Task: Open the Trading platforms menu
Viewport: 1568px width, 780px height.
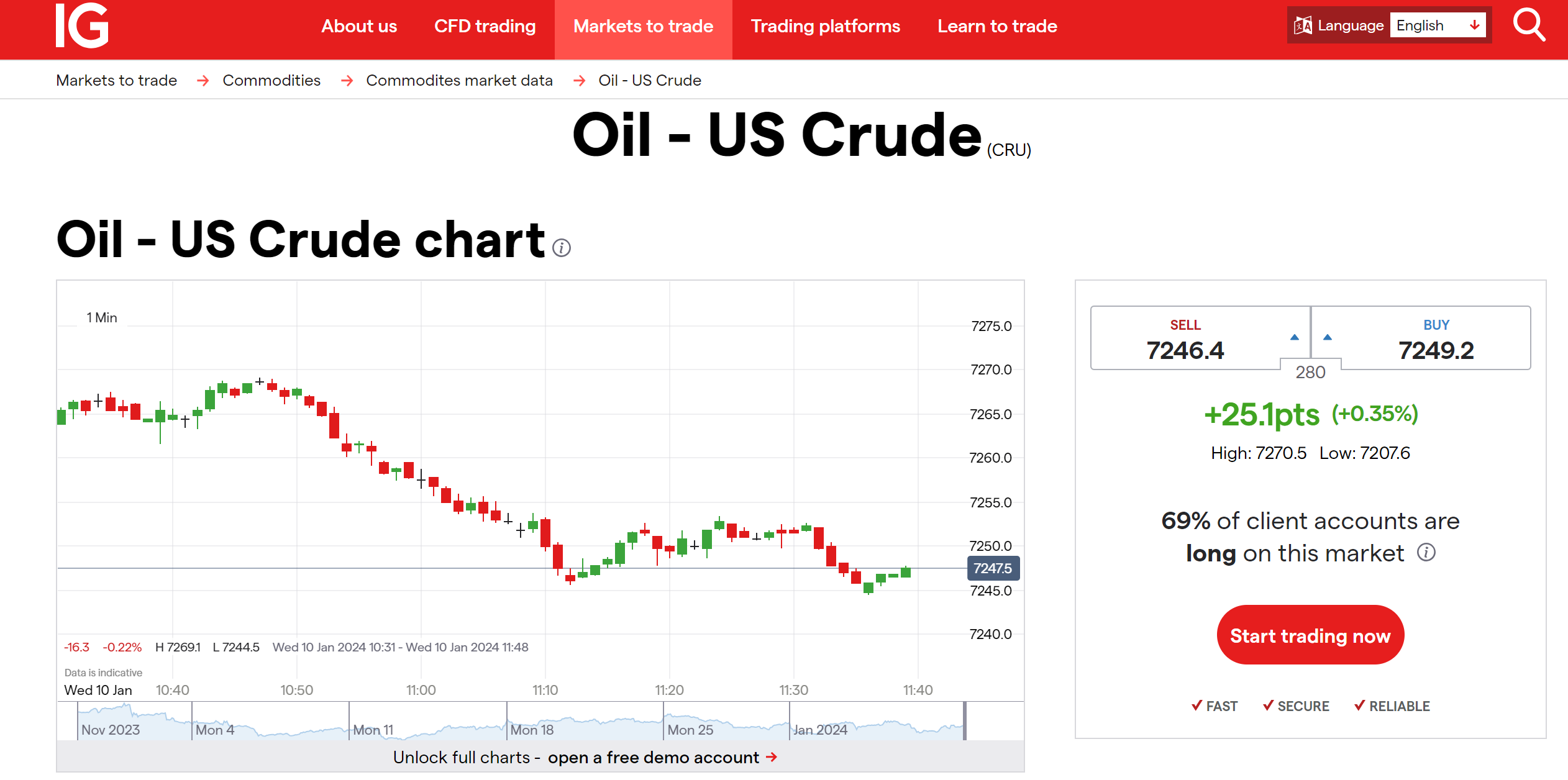Action: (x=825, y=26)
